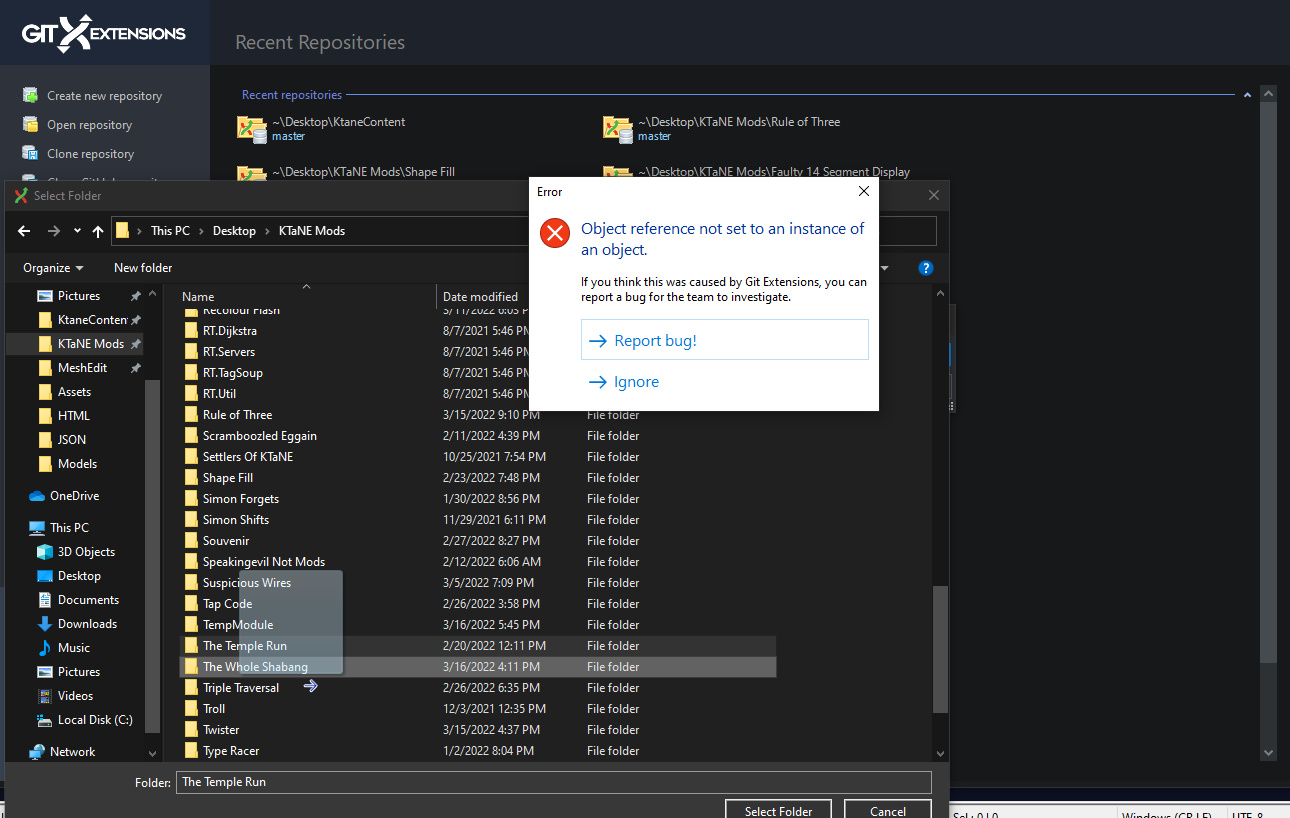
Task: Click the Create new repository icon
Action: [29, 95]
